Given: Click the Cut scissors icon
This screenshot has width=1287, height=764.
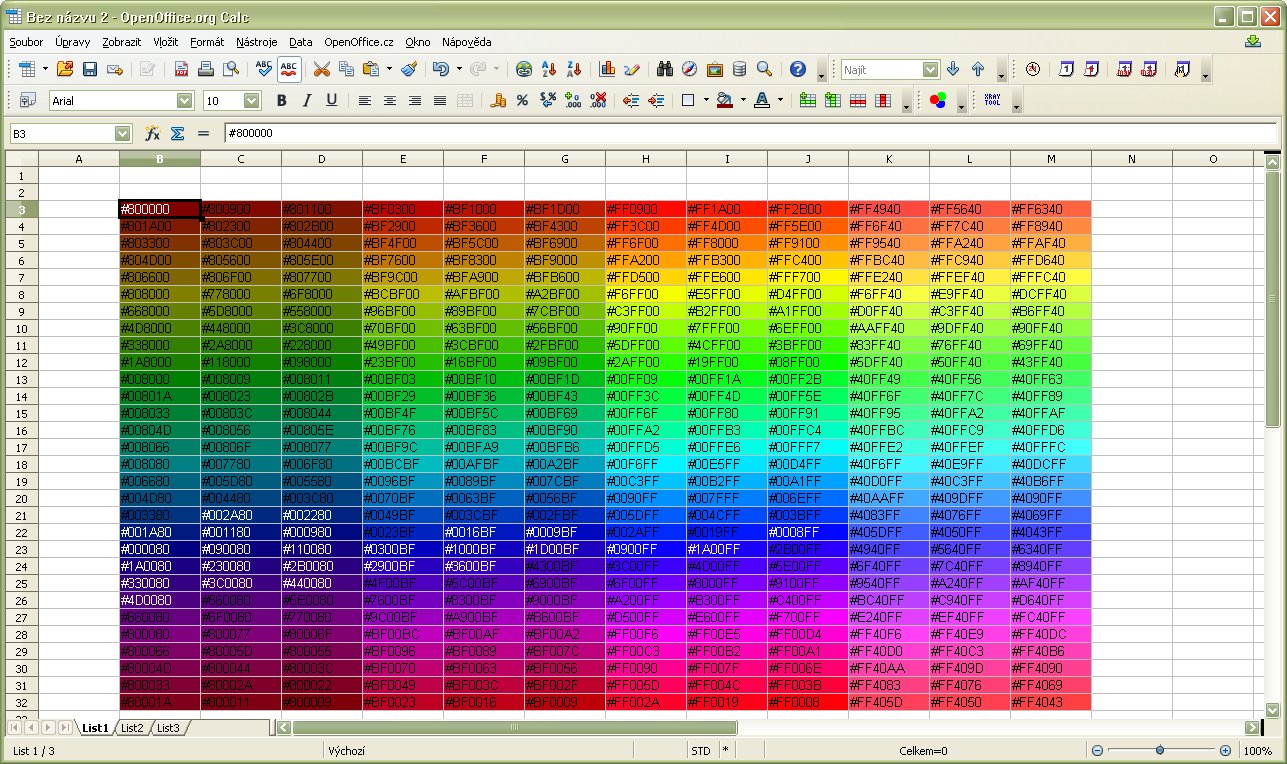Looking at the screenshot, I should [322, 69].
